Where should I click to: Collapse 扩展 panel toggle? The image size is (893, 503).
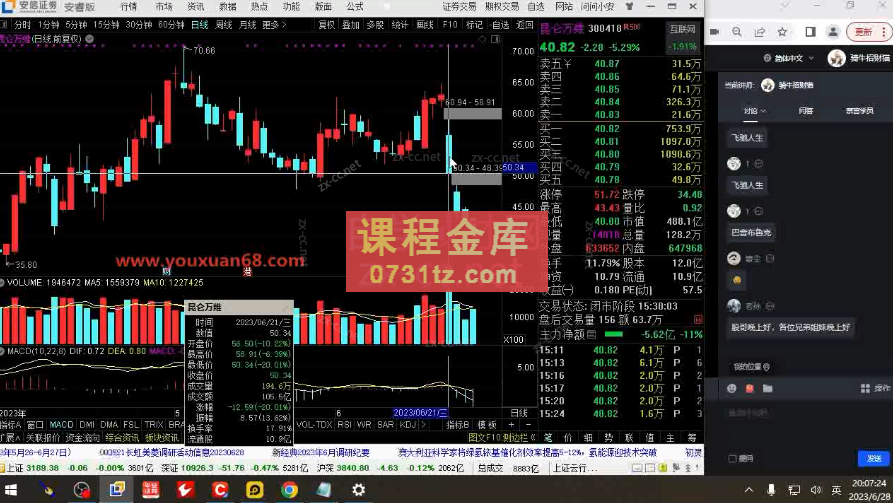pos(10,437)
